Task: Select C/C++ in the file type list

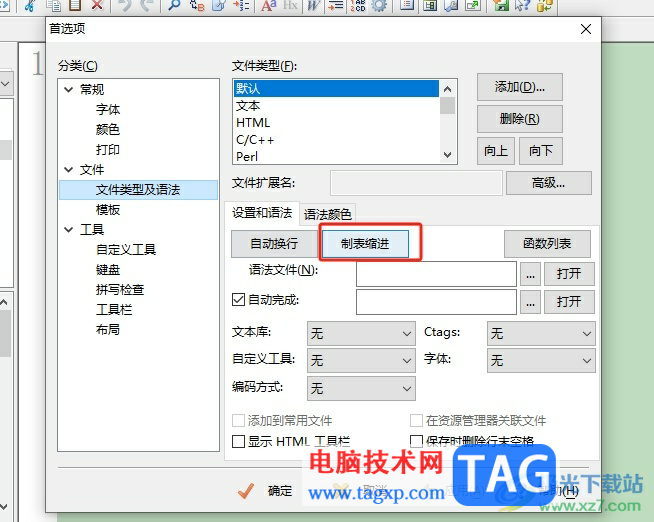Action: tap(336, 140)
